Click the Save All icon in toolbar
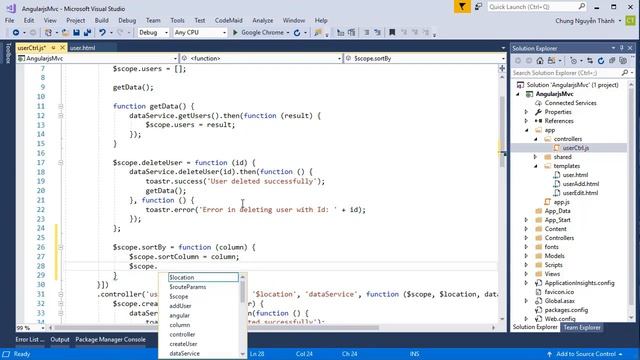 click(87, 33)
